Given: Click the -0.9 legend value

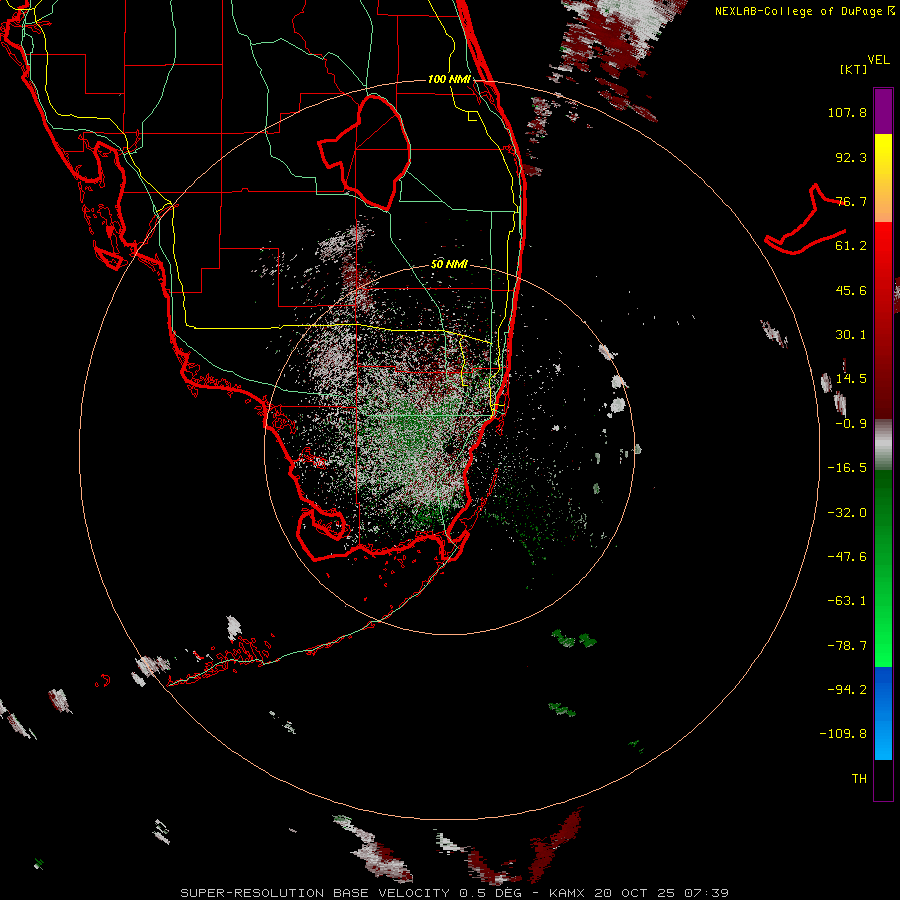Looking at the screenshot, I should pos(851,424).
